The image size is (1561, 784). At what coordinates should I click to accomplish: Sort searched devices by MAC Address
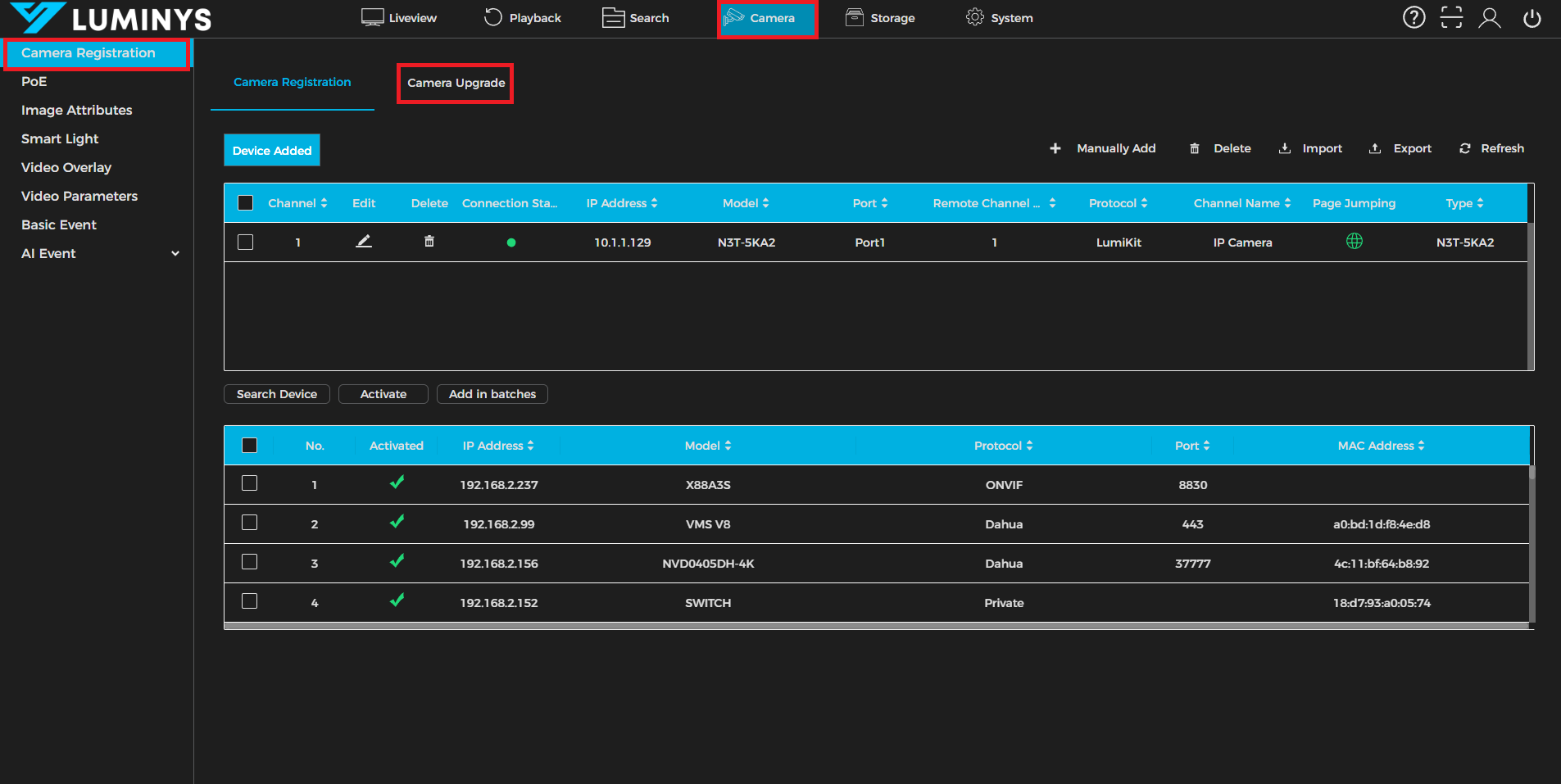(1381, 446)
